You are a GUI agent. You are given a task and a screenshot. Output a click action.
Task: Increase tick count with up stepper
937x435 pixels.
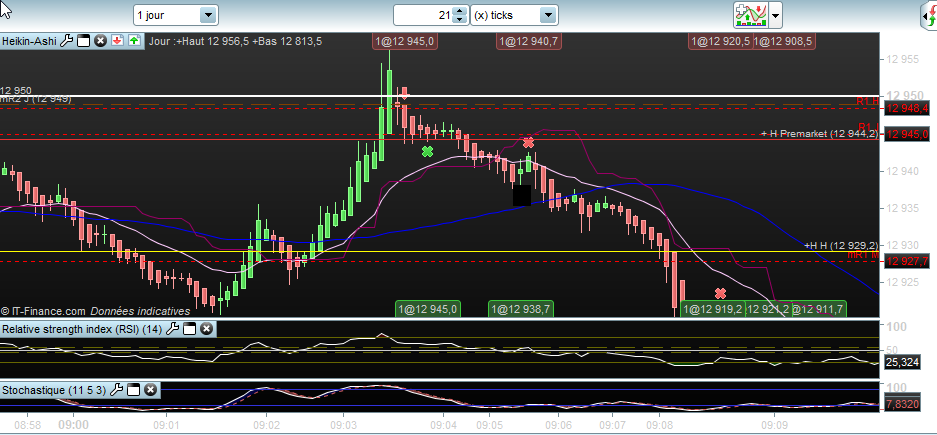tap(460, 11)
